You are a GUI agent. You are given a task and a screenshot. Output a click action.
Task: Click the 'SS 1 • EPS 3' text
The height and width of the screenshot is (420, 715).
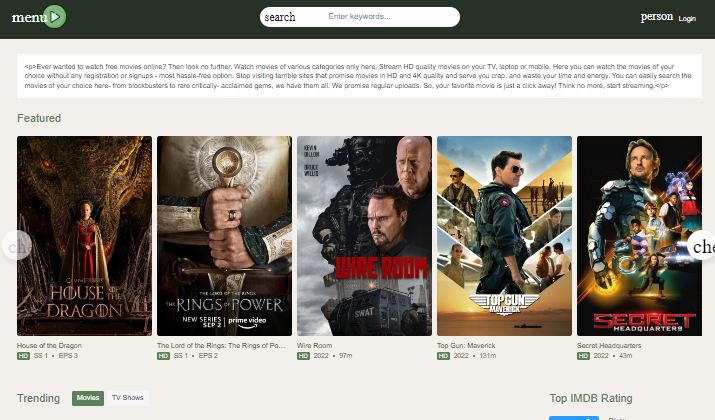tap(56, 356)
